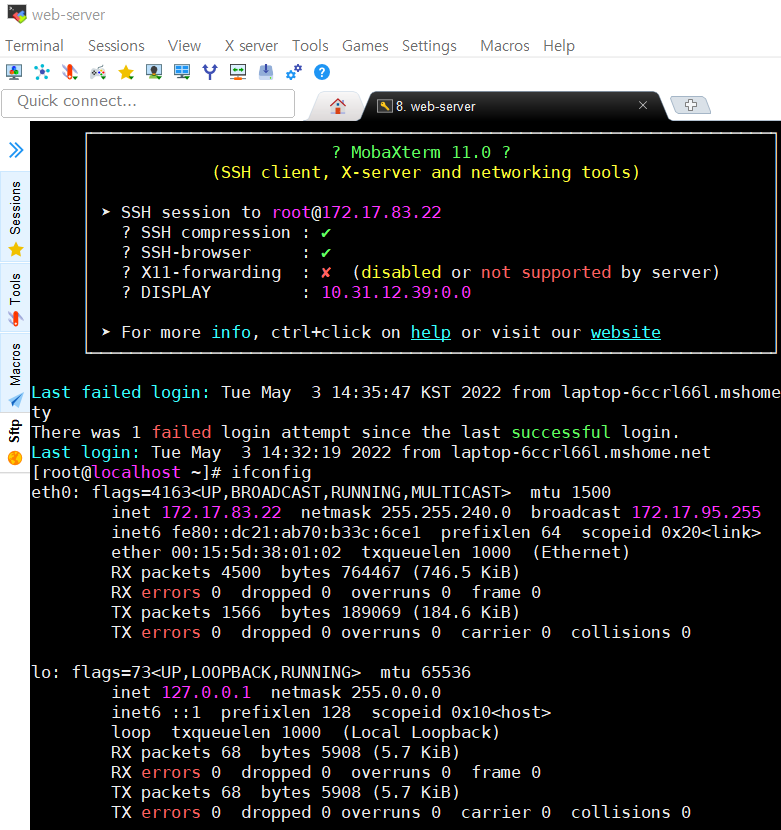The height and width of the screenshot is (830, 781).
Task: Open a new Session from the toolbar
Action: (14, 71)
